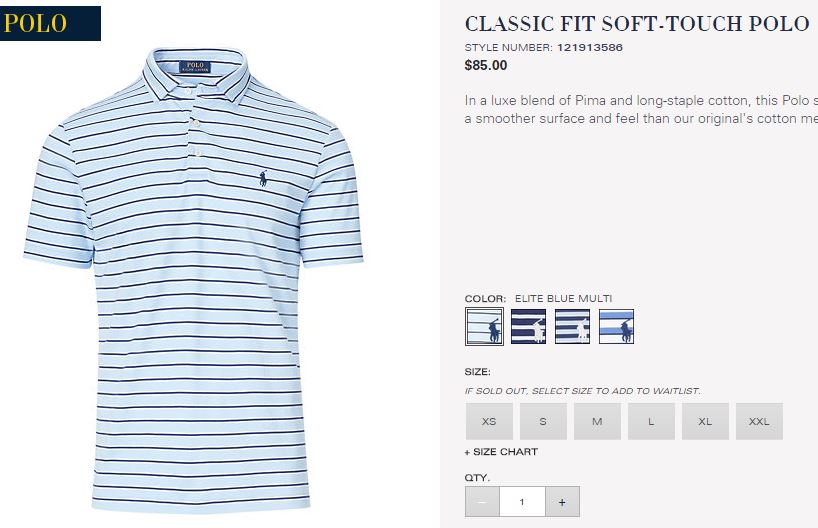
Task: Choose the dark navy striped swatch with white pony
Action: coord(528,327)
